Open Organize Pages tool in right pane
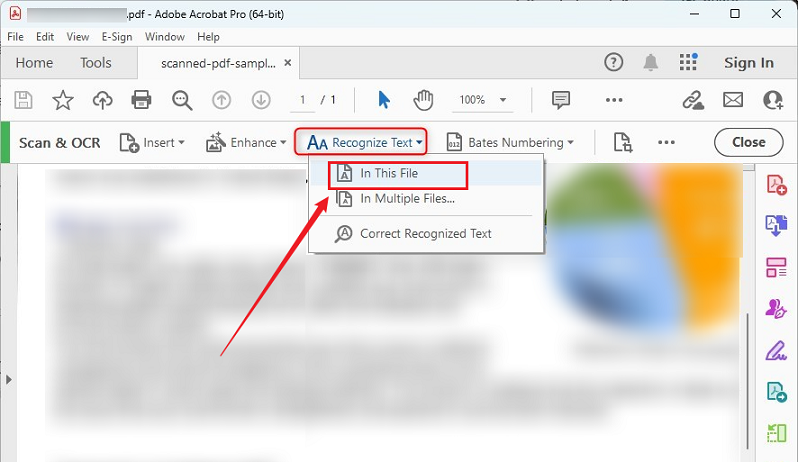 pyautogui.click(x=776, y=267)
